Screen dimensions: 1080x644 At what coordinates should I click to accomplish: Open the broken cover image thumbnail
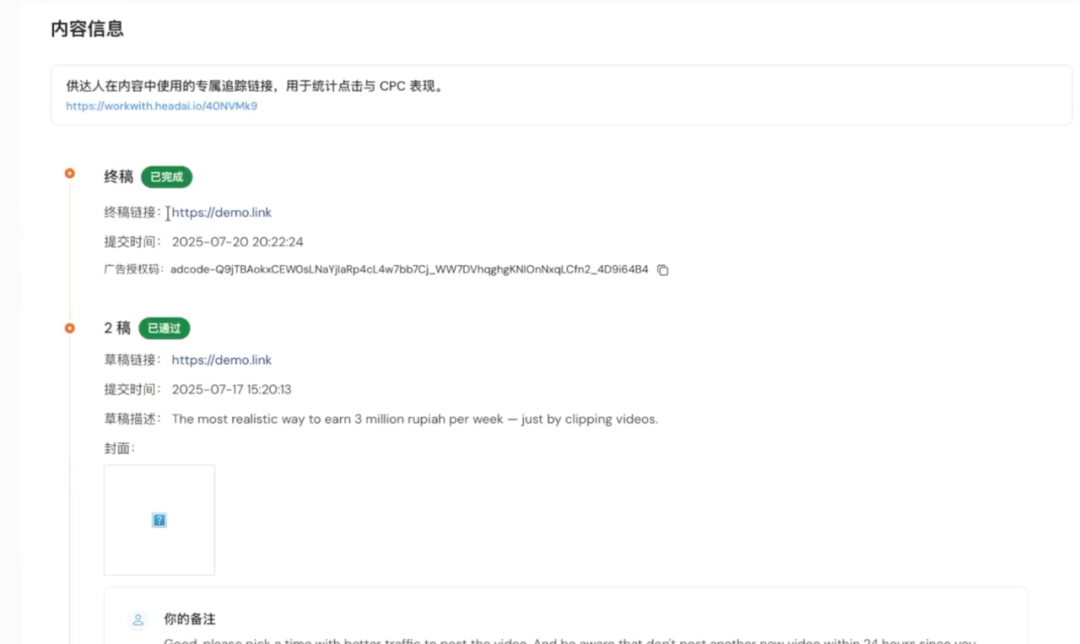pyautogui.click(x=159, y=520)
